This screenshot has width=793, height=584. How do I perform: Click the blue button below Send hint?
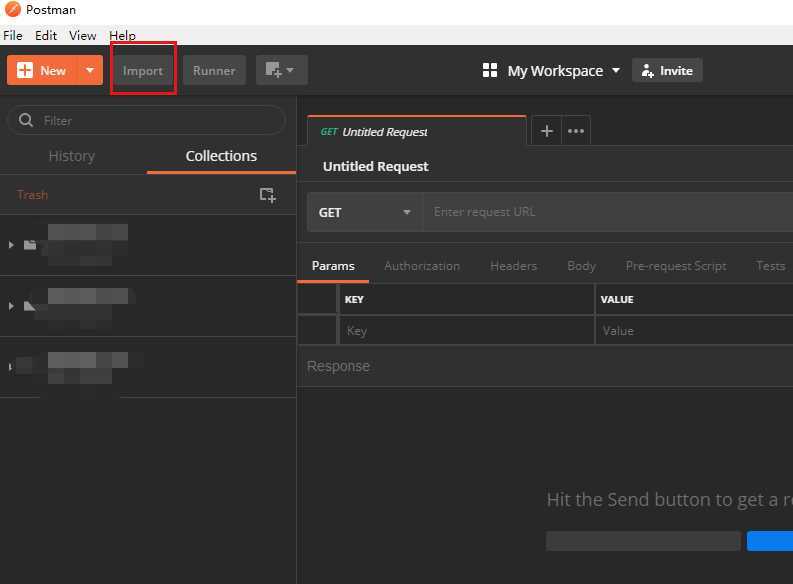coord(770,541)
